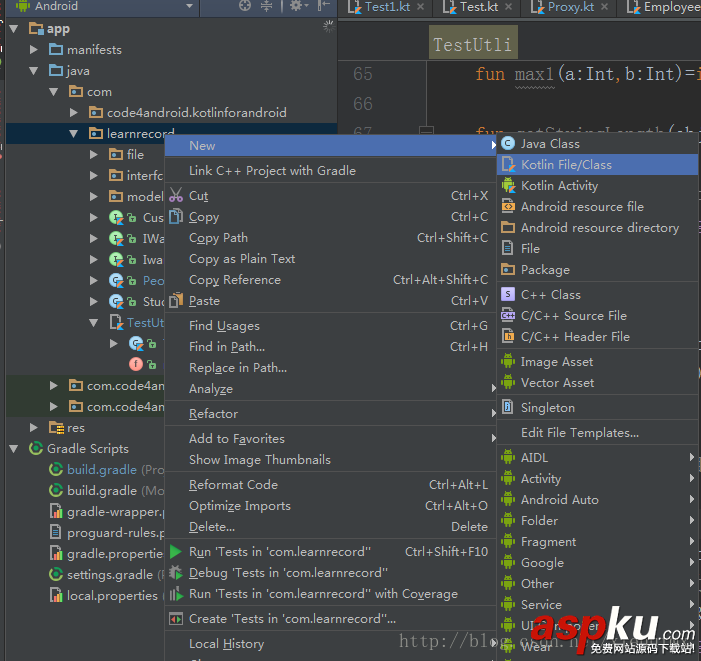The width and height of the screenshot is (701, 661).
Task: Expand the Activity submenu arrow
Action: click(692, 478)
